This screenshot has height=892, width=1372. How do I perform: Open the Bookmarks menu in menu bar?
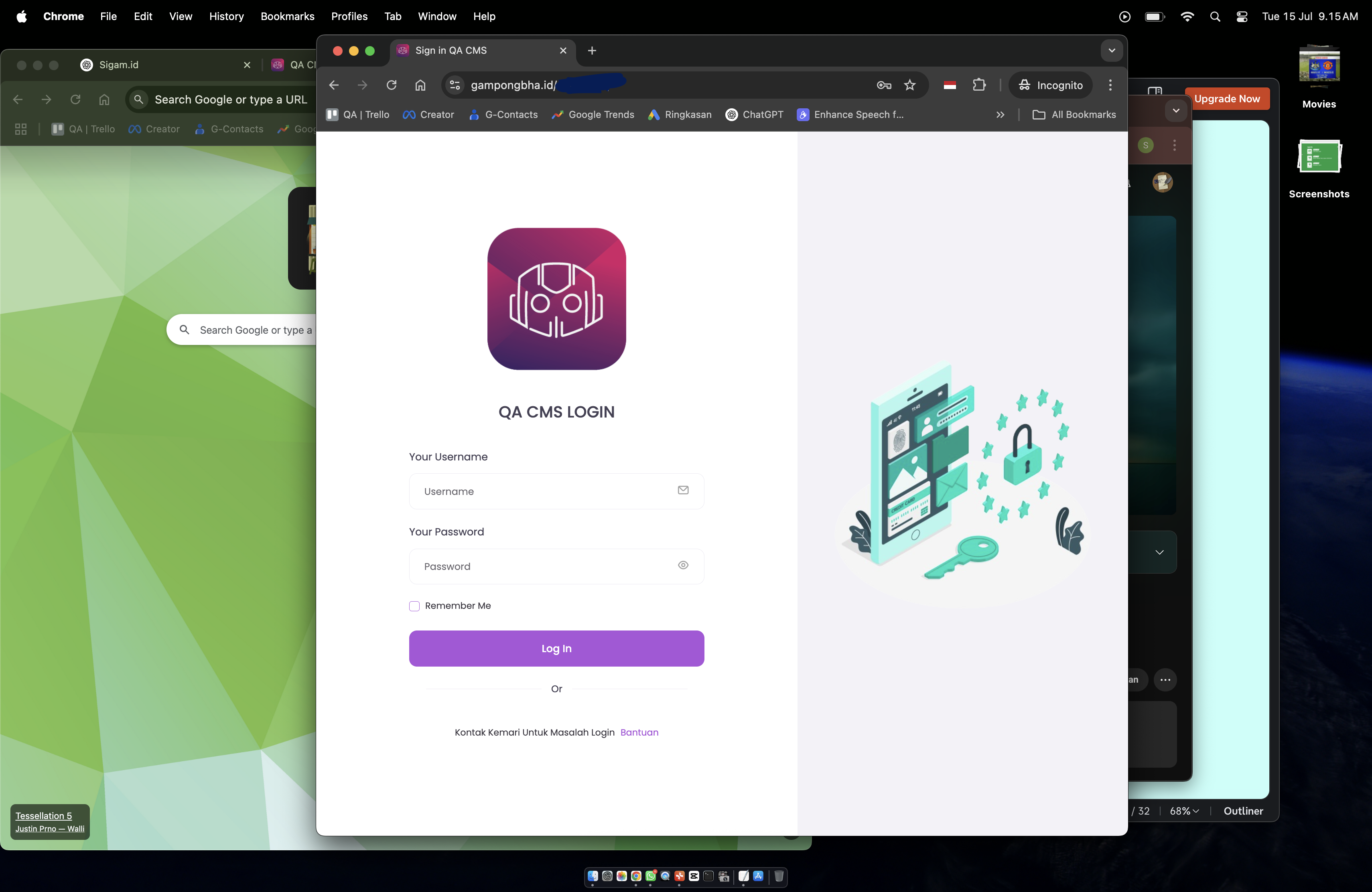click(287, 17)
